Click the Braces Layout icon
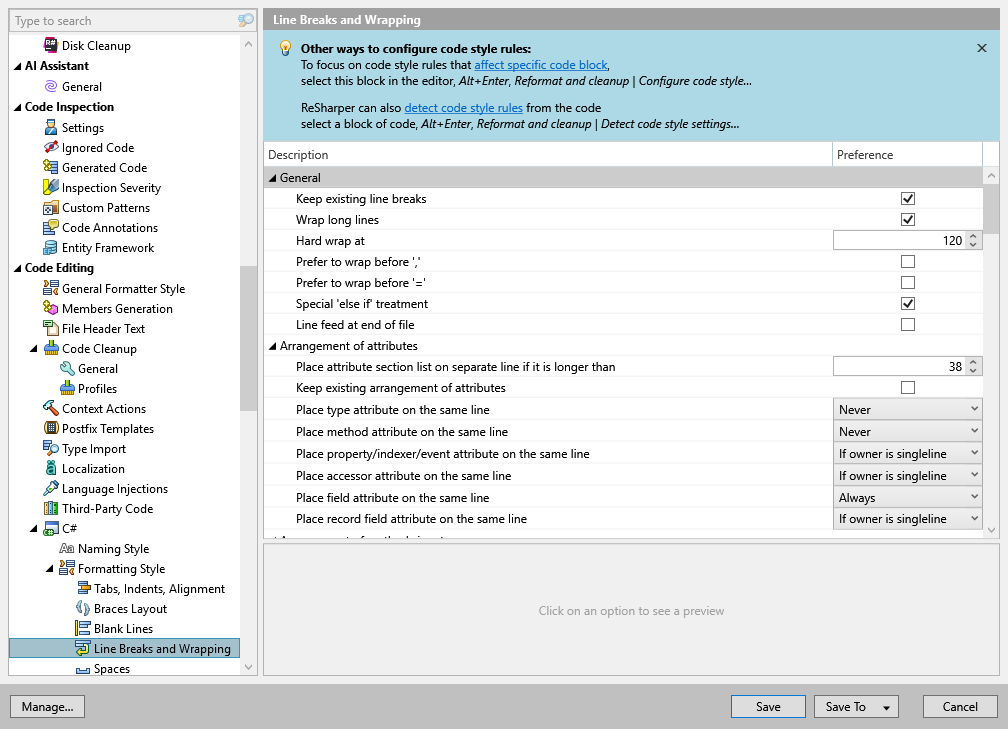This screenshot has height=729, width=1008. pyautogui.click(x=84, y=609)
